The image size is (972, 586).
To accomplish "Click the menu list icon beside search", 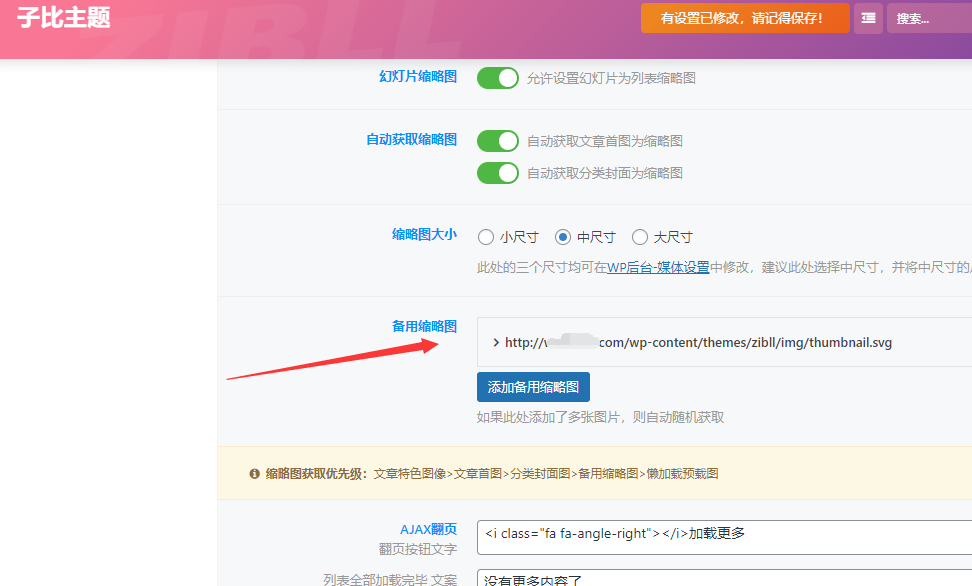I will (868, 19).
